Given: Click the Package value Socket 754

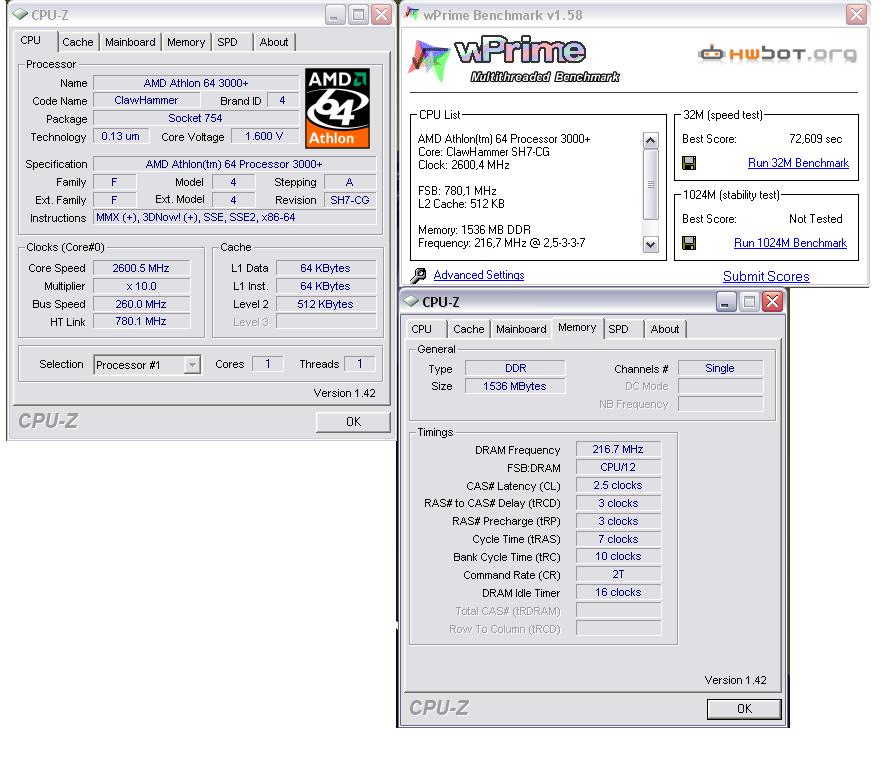Looking at the screenshot, I should (x=195, y=118).
